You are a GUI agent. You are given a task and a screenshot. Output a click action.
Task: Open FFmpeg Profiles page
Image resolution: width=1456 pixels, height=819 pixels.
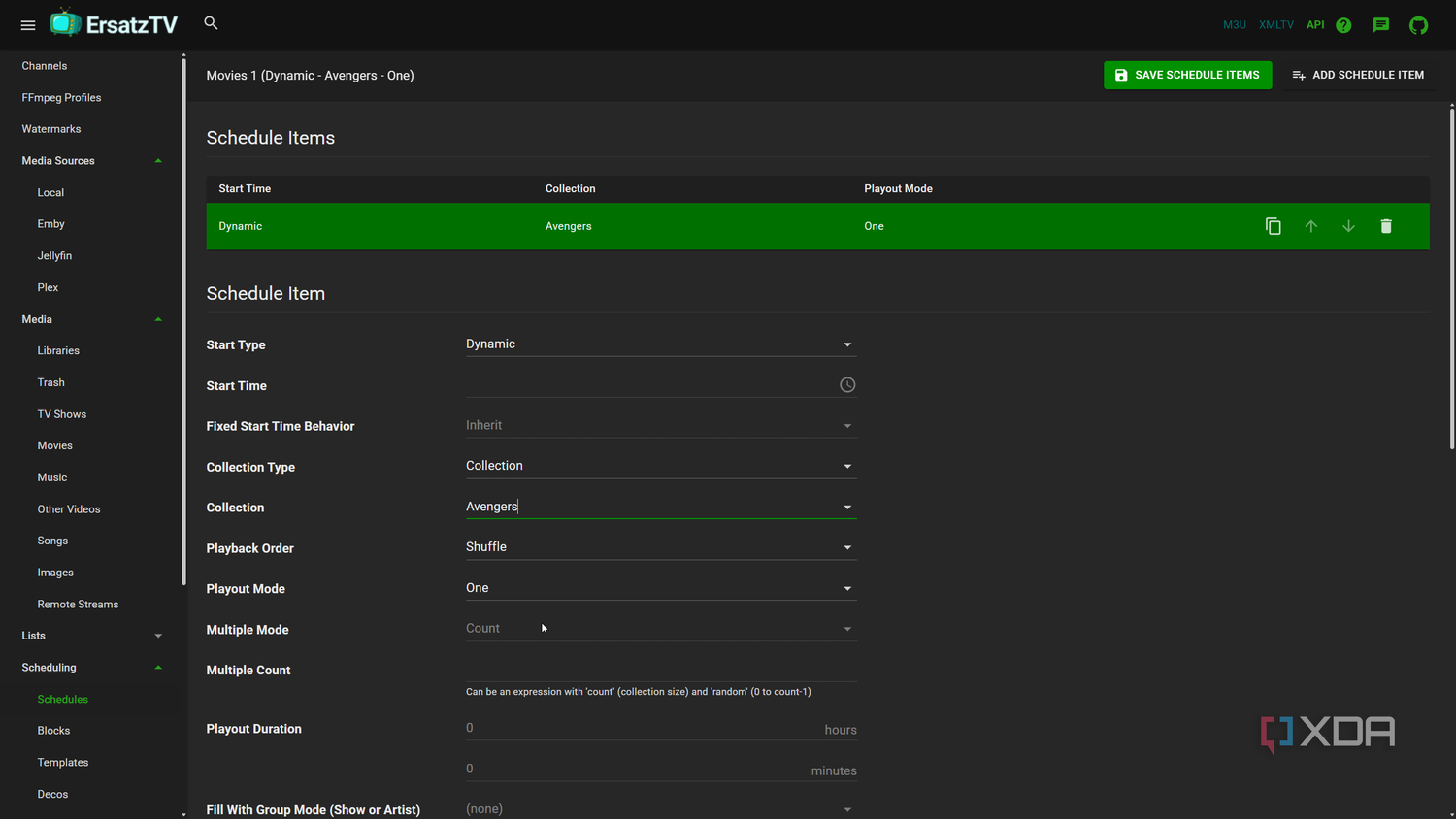pyautogui.click(x=61, y=98)
